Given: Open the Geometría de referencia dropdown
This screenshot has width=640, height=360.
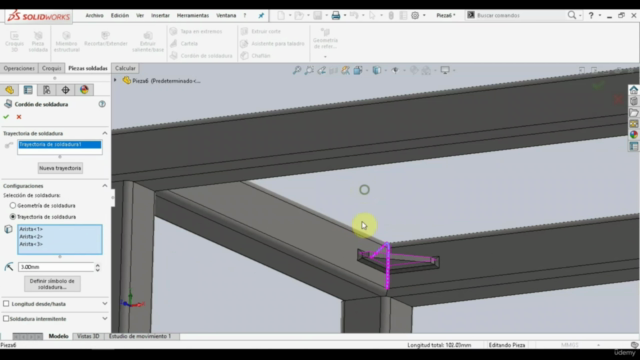Looking at the screenshot, I should pos(325,57).
